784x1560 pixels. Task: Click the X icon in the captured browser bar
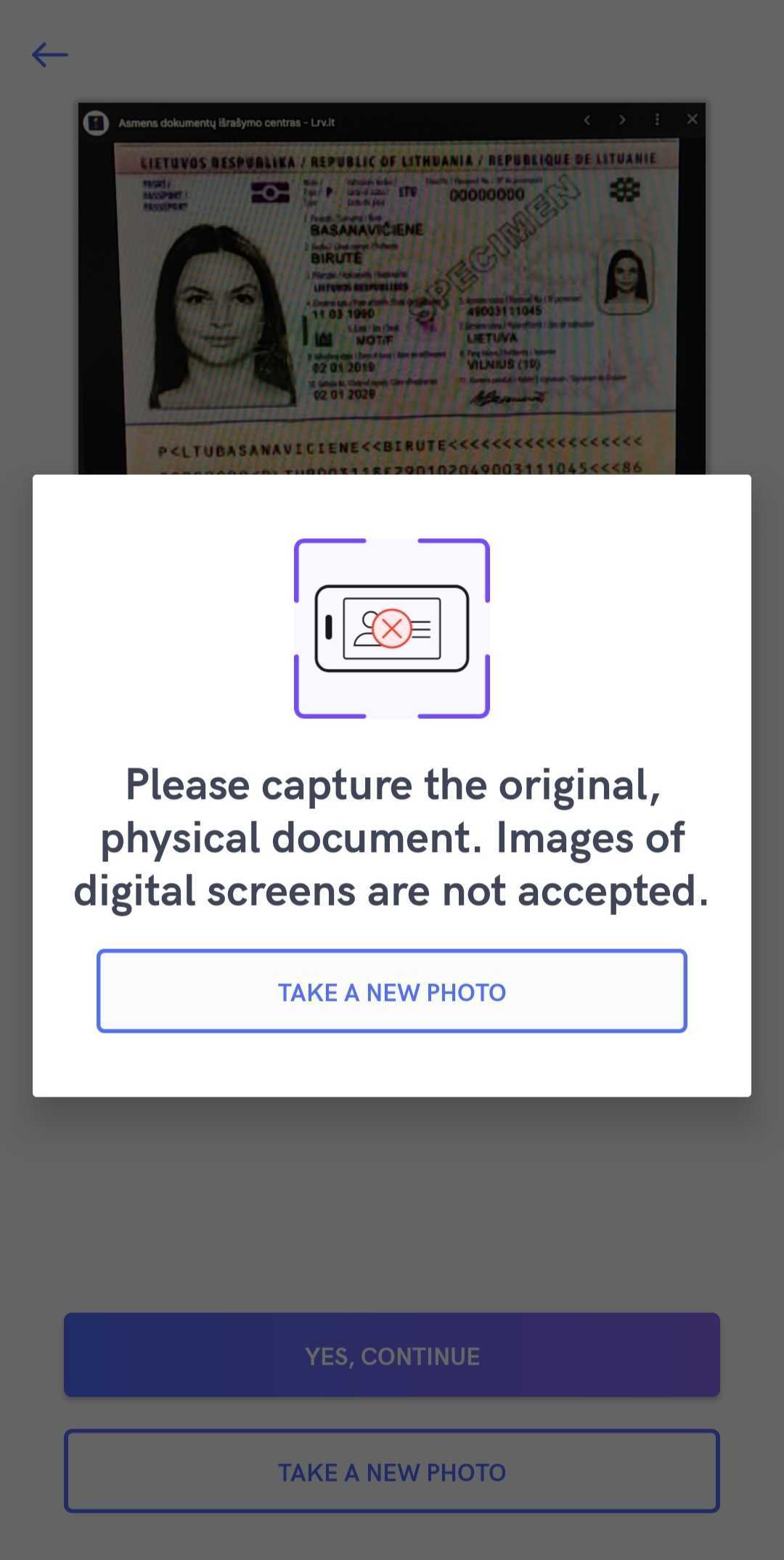(x=693, y=119)
